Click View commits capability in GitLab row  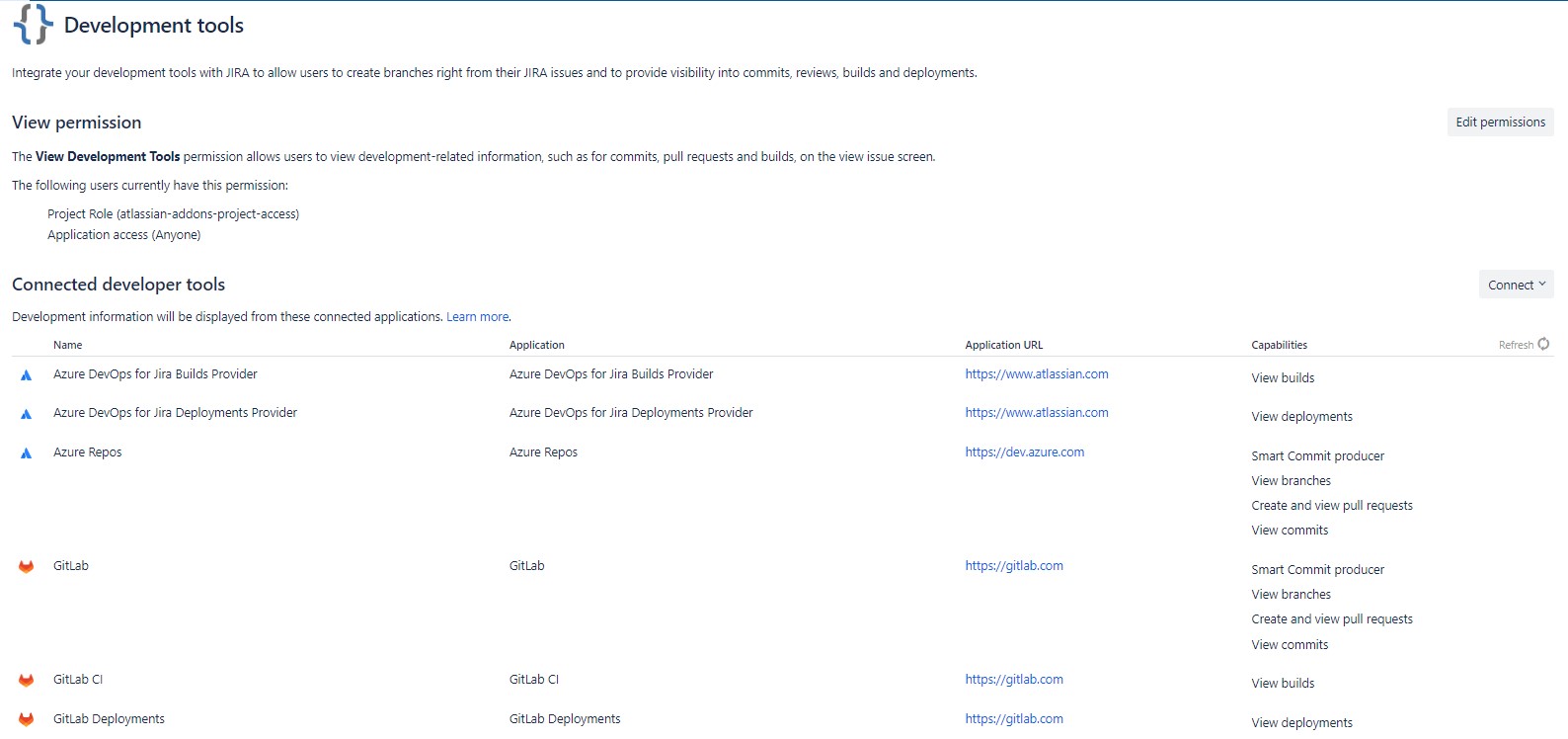tap(1291, 645)
